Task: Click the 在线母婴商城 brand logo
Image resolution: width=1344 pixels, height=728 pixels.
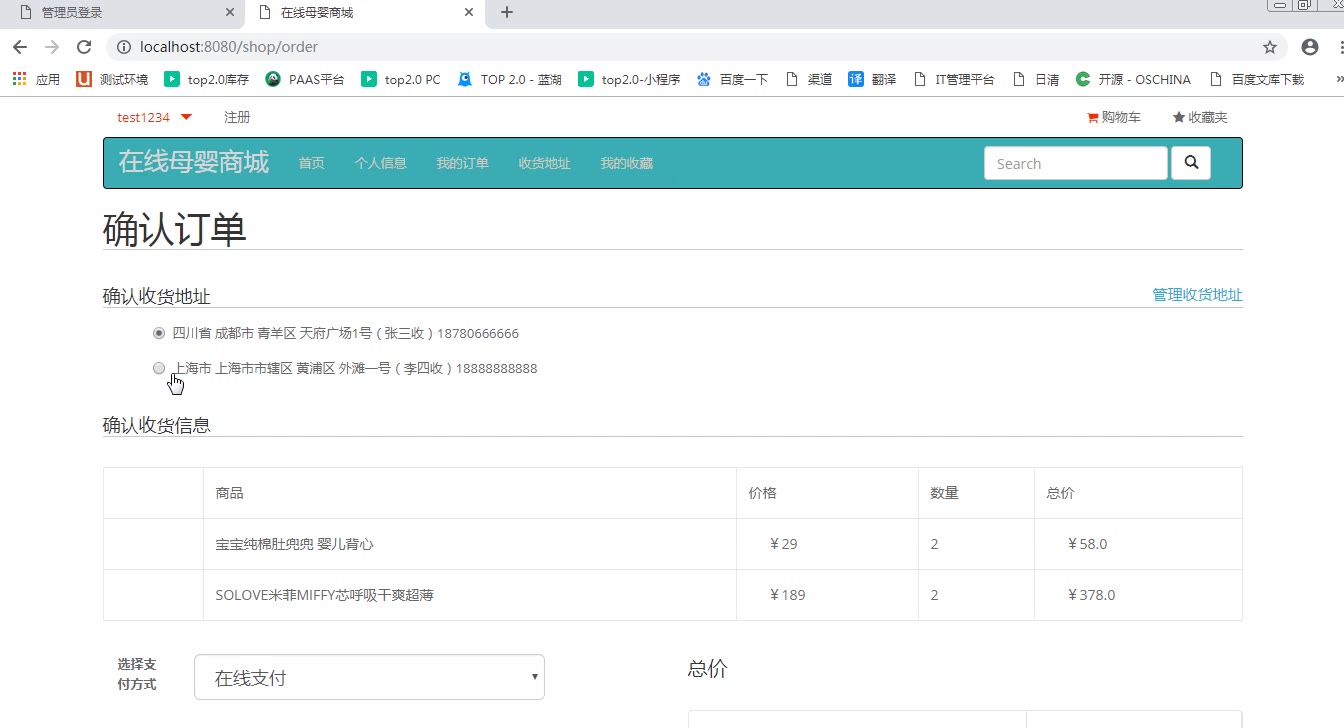Action: pyautogui.click(x=194, y=162)
